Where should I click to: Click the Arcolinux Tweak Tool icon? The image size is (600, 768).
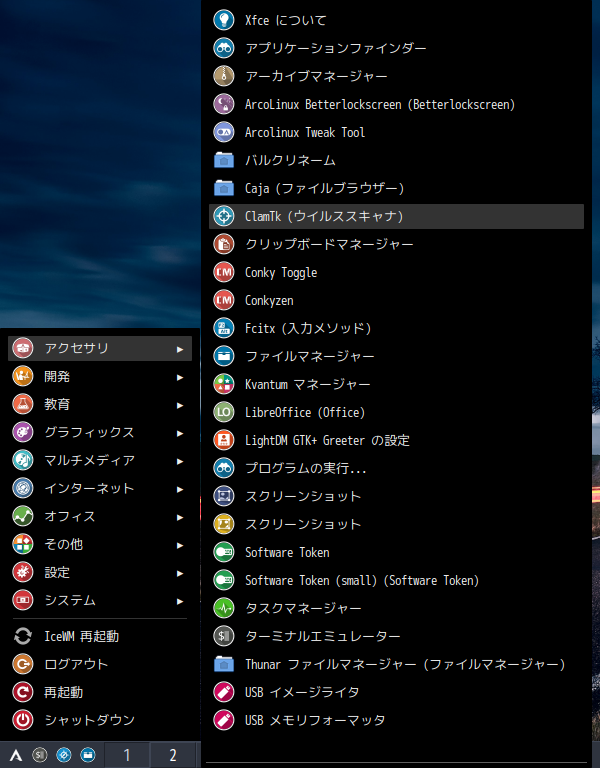pyautogui.click(x=224, y=132)
